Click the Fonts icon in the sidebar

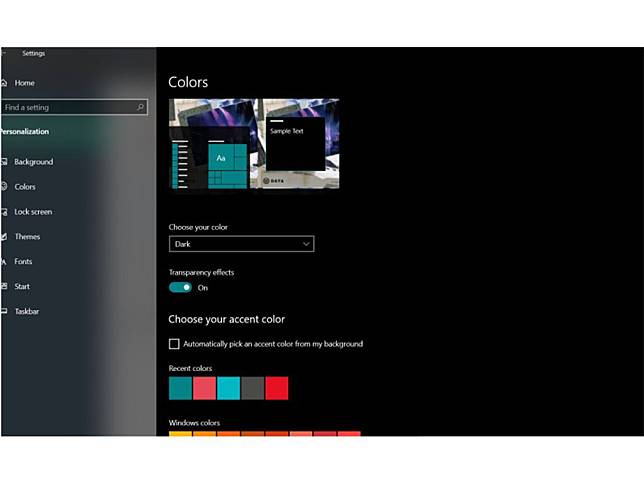(4, 262)
